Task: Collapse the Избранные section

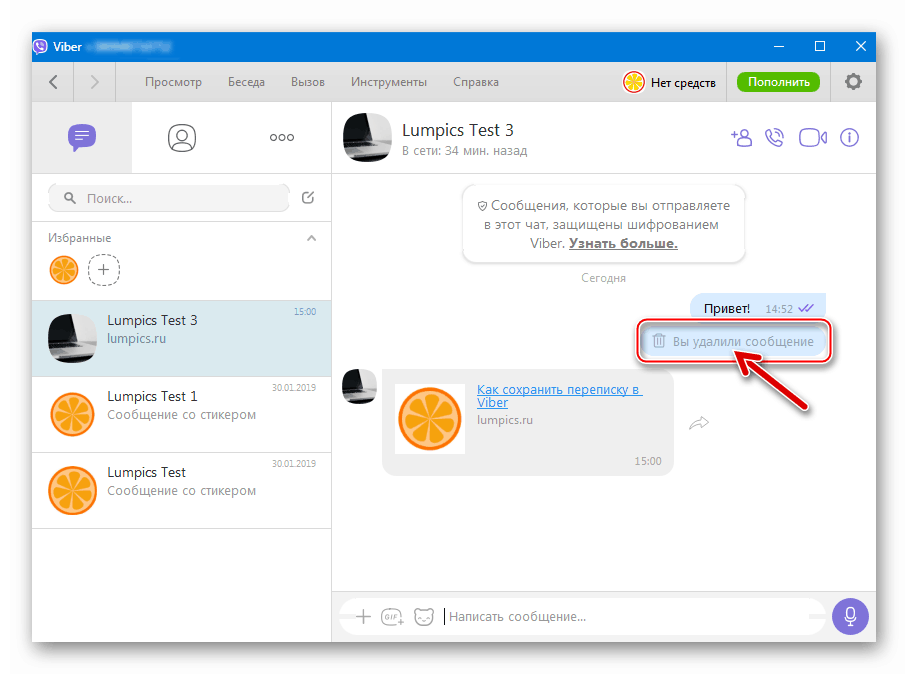Action: [311, 238]
